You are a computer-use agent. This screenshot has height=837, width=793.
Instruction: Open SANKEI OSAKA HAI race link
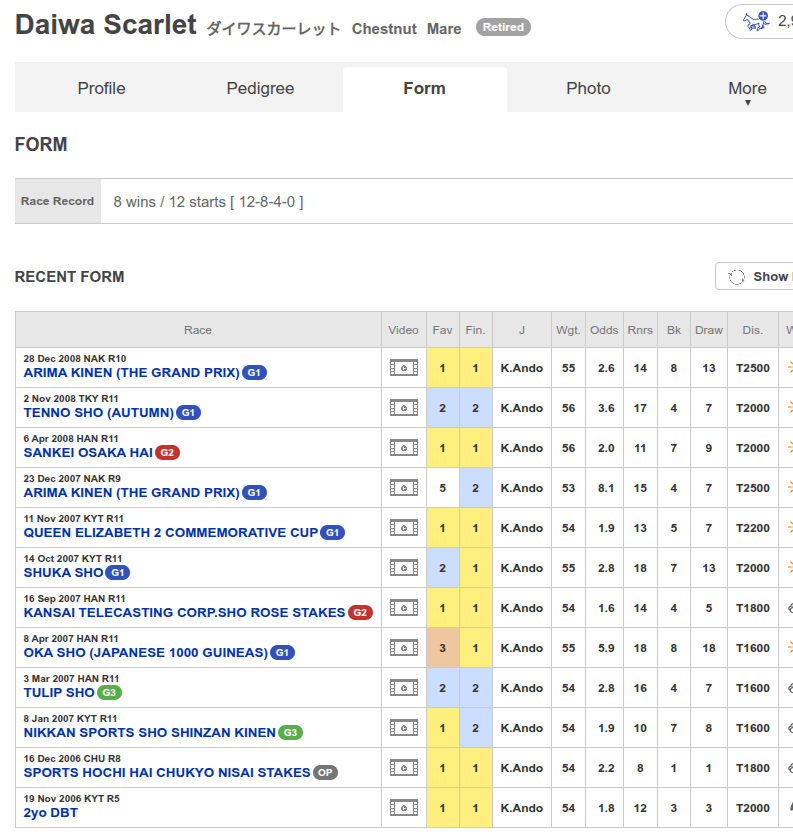click(88, 453)
